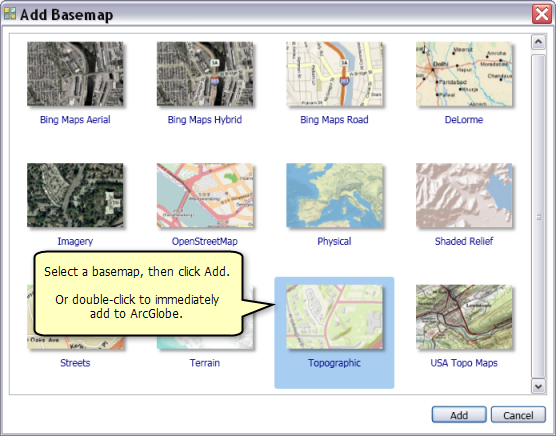556x436 pixels.
Task: Pick the Bing Maps Road thumbnail
Action: [334, 74]
